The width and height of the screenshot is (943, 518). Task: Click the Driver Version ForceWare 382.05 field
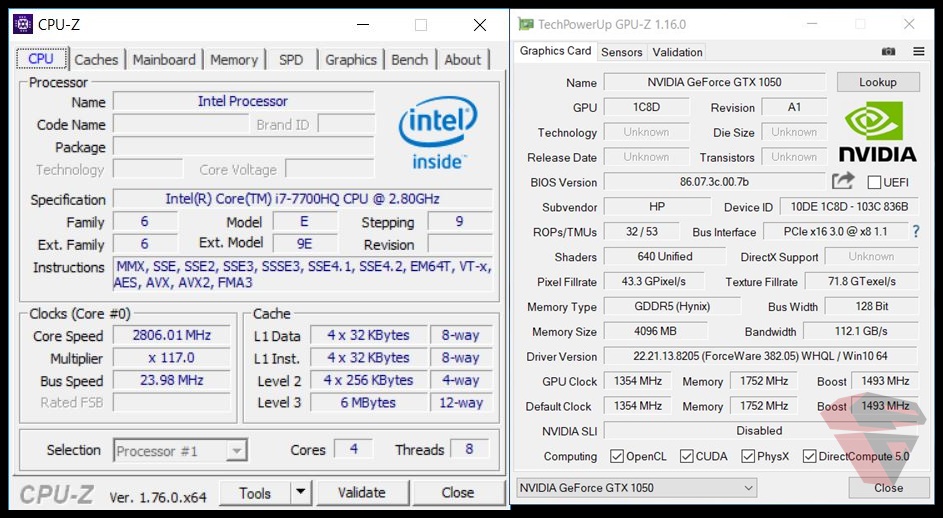[x=760, y=356]
